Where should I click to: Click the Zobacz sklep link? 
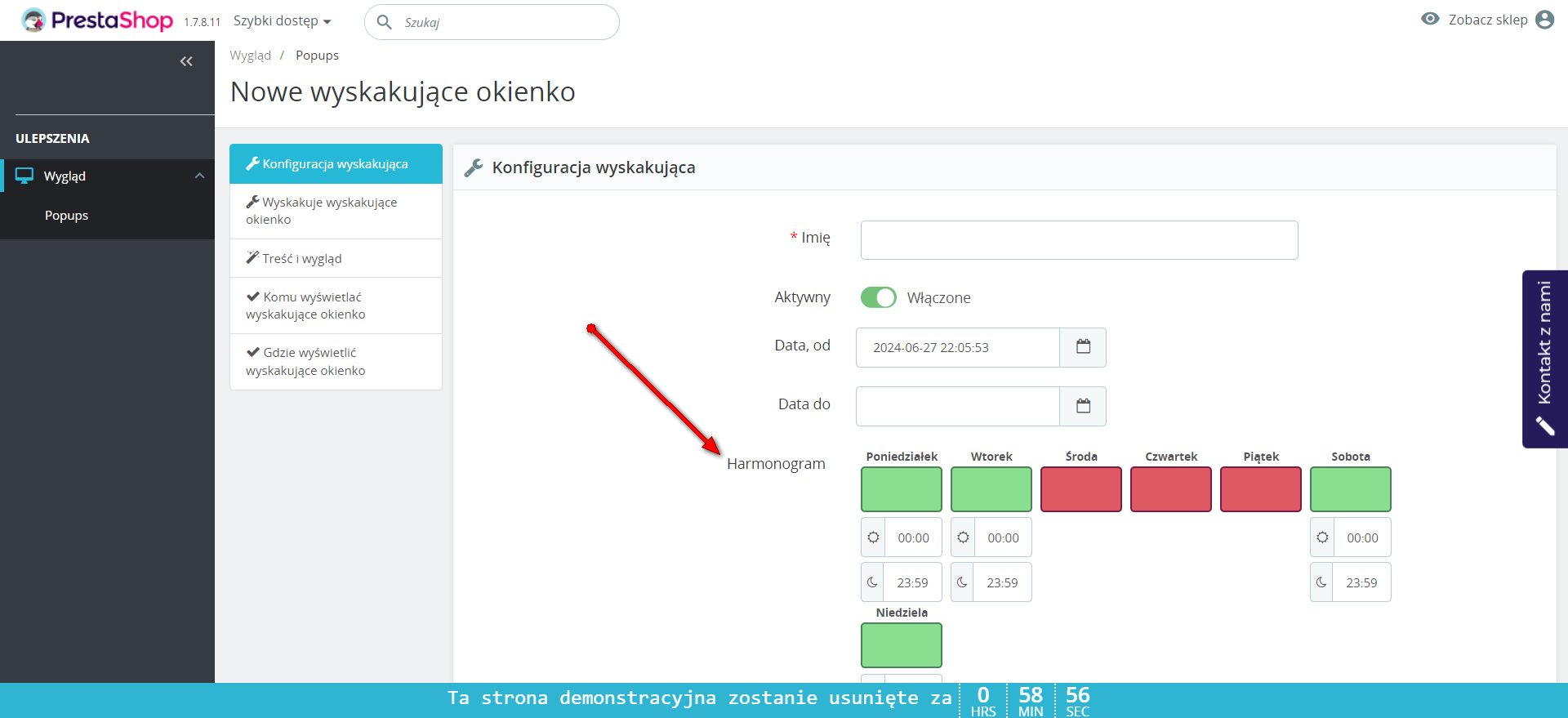click(1488, 20)
